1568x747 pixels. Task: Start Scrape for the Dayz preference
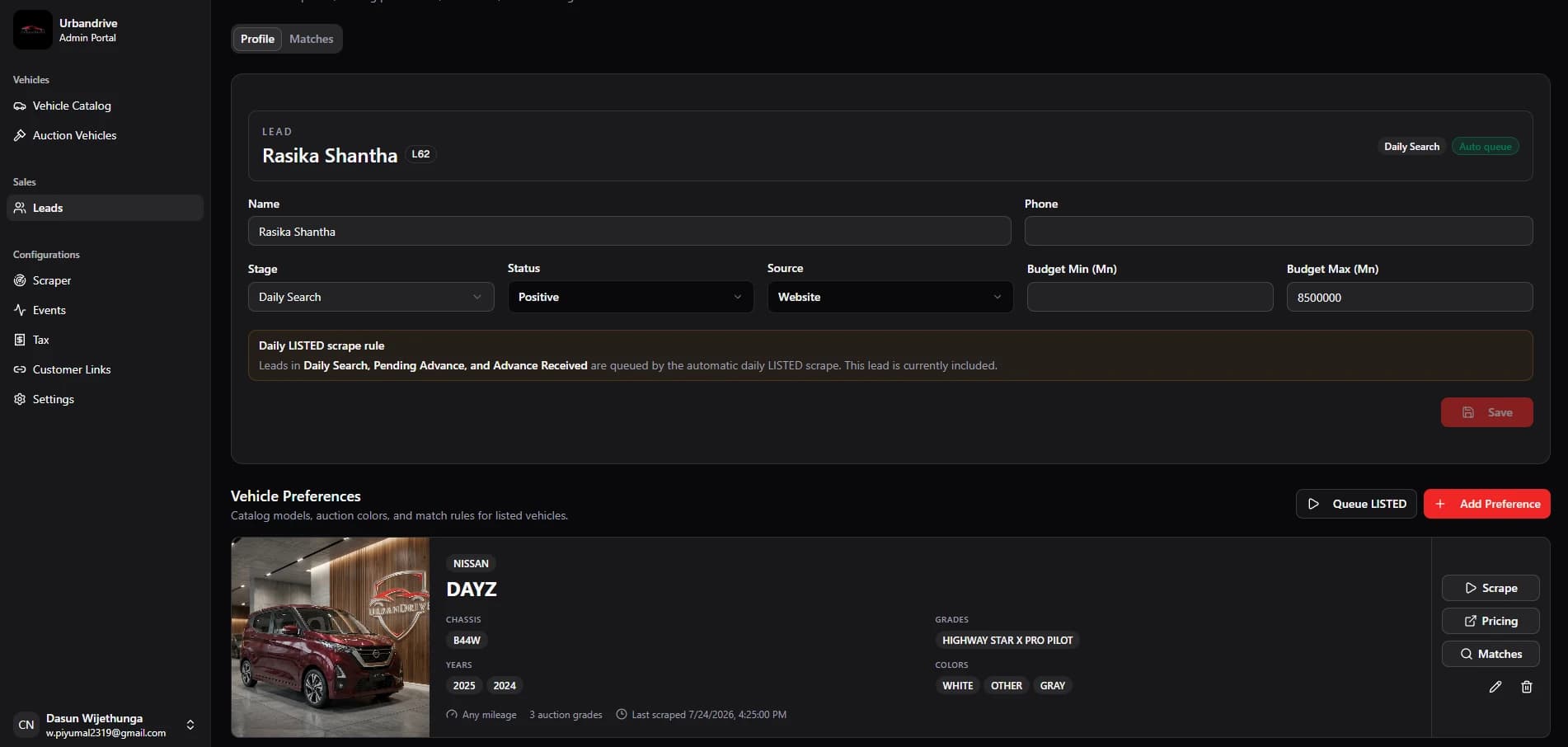pos(1491,588)
